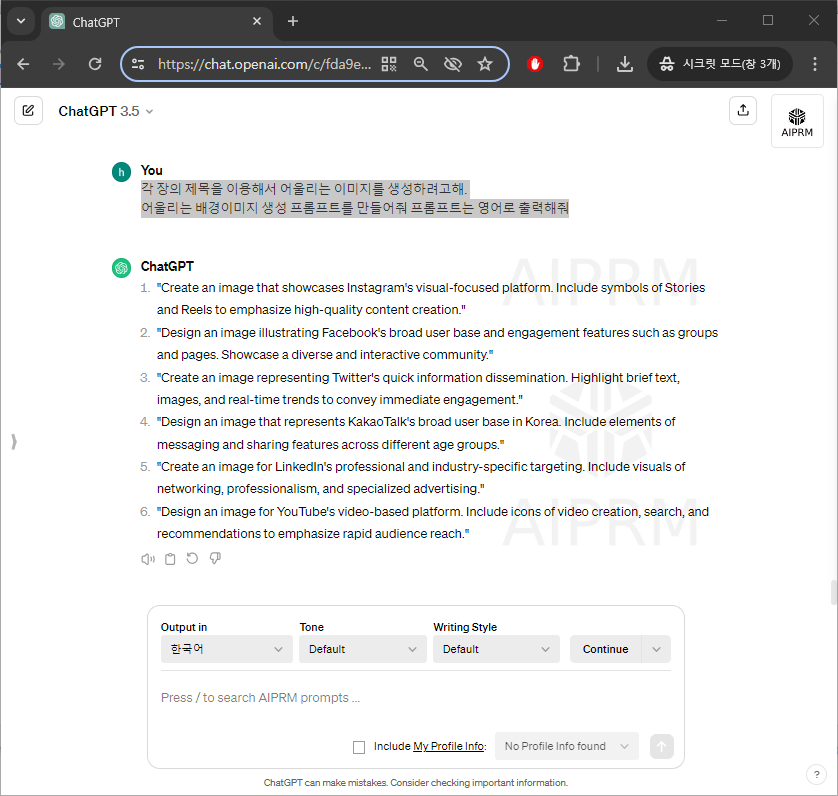
Task: Regenerate the ChatGPT response
Action: click(x=192, y=559)
